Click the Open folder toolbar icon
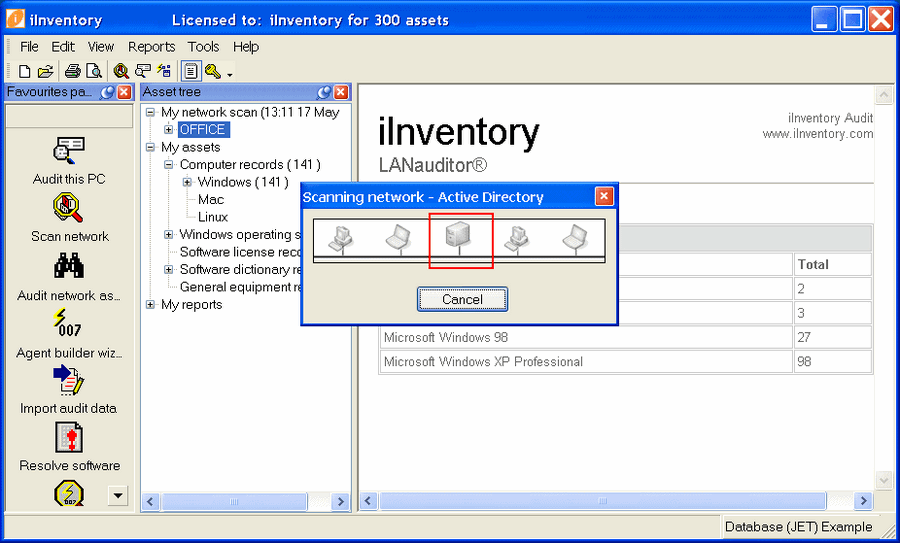 point(45,71)
